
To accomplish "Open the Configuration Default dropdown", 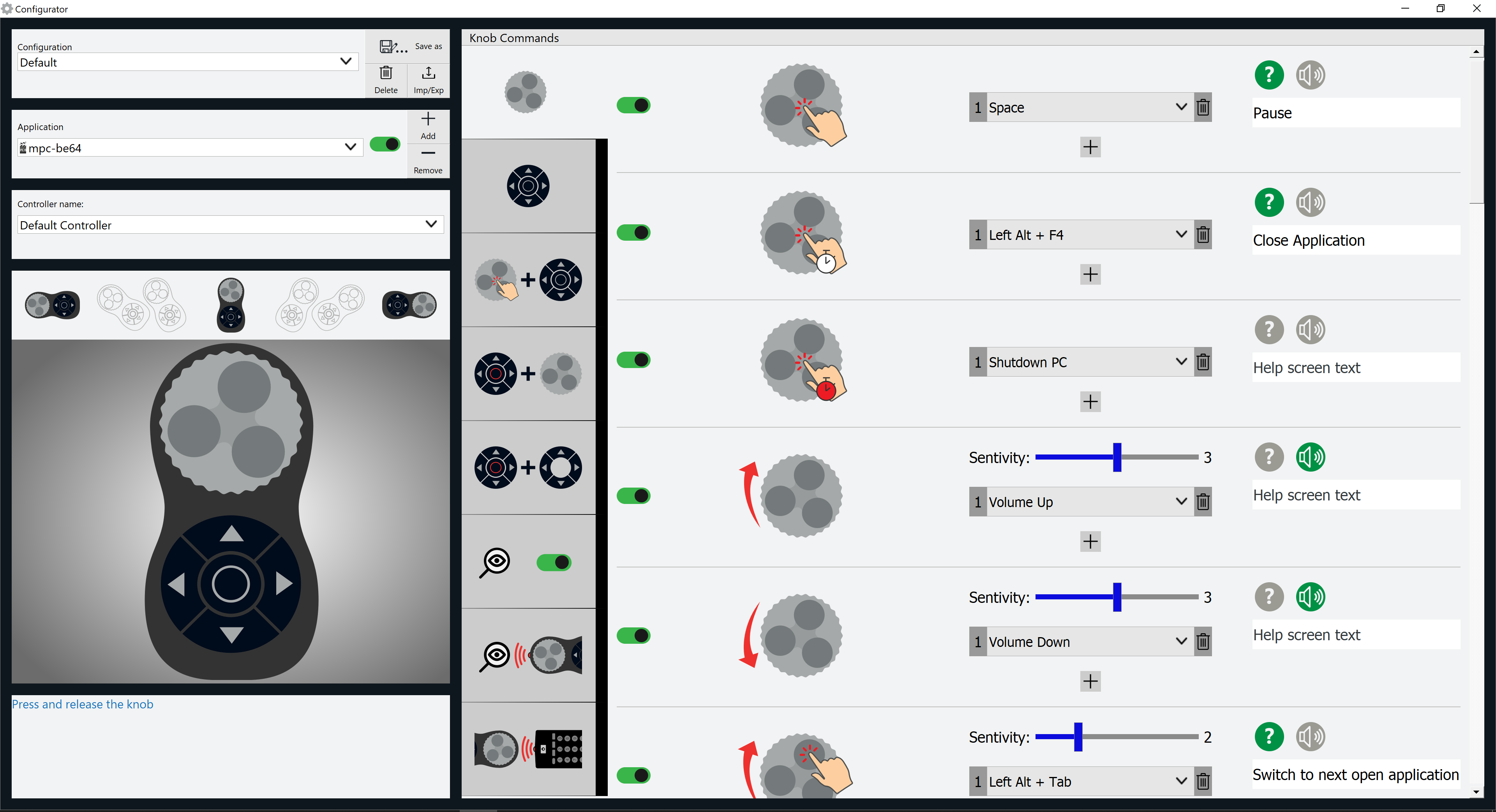I will pyautogui.click(x=187, y=62).
